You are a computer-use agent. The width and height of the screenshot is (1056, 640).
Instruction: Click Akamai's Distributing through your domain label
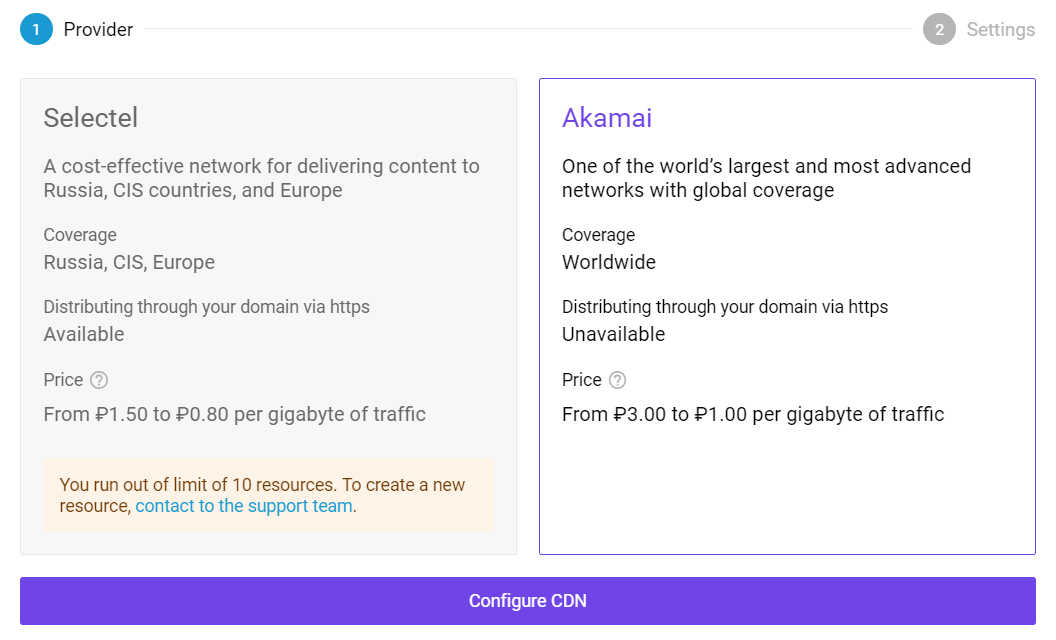[725, 307]
